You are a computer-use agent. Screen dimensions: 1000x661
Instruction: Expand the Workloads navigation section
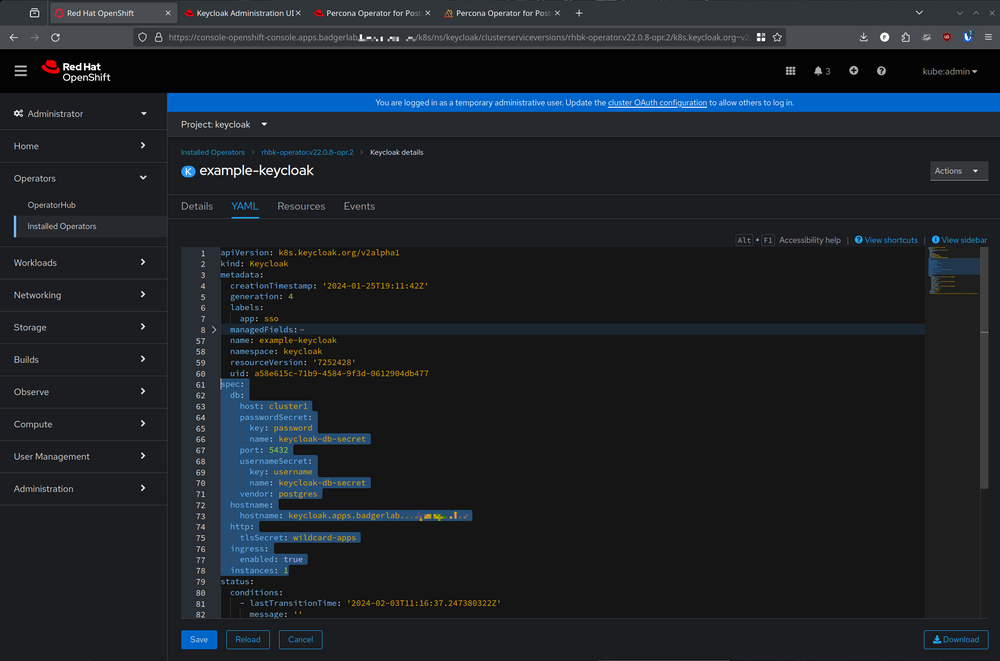point(80,263)
